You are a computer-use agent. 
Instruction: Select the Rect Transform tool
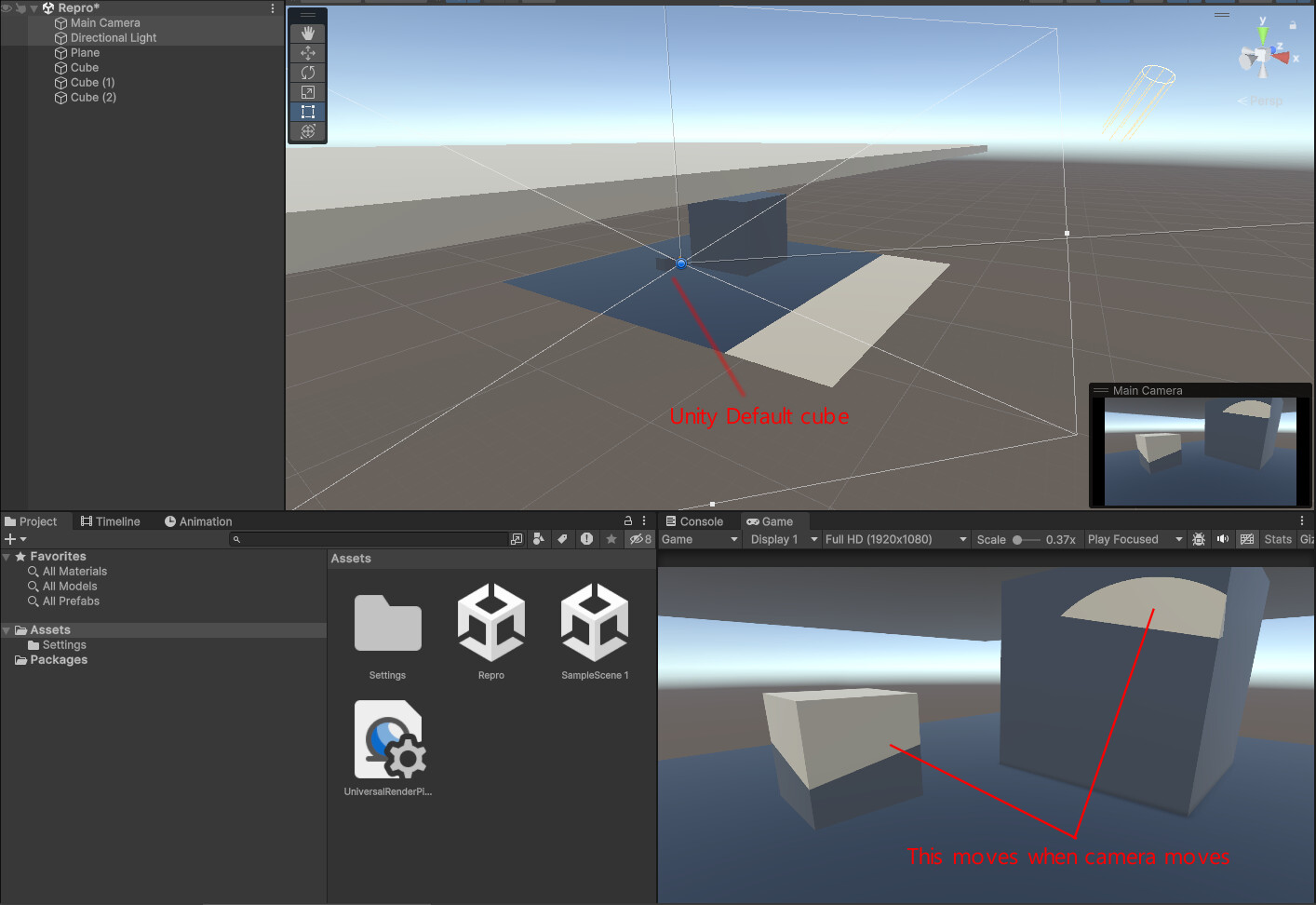[307, 111]
